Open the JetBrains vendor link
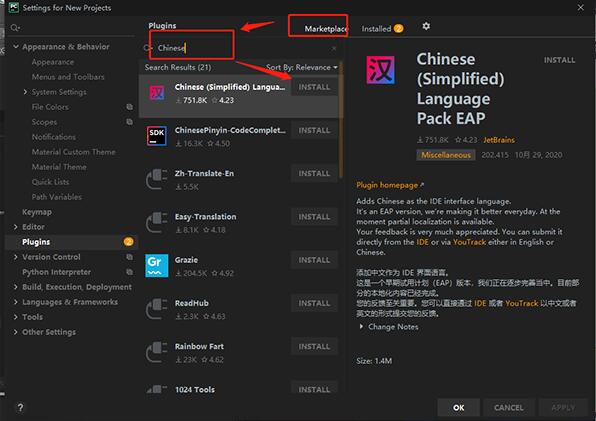596x421 pixels. click(499, 140)
